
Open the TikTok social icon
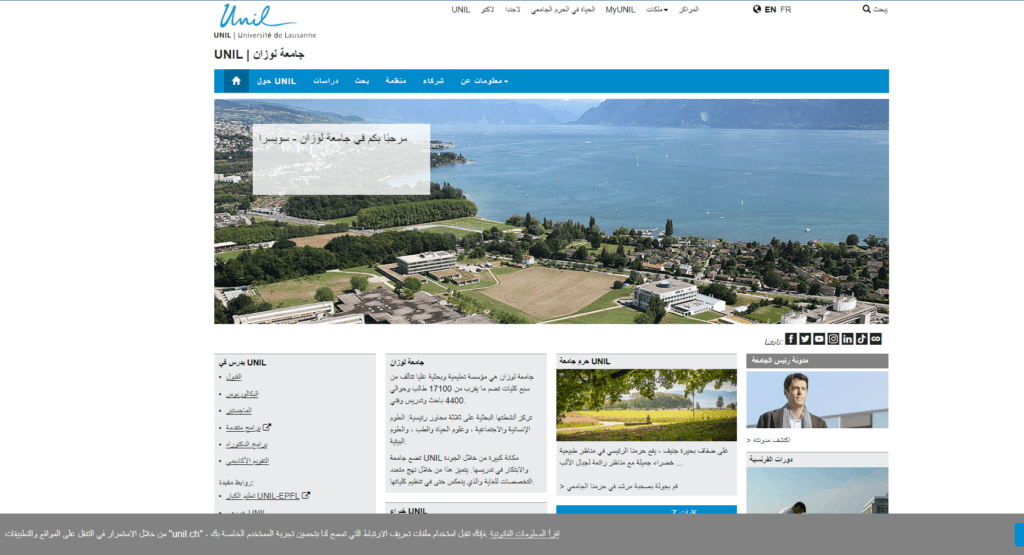click(861, 339)
